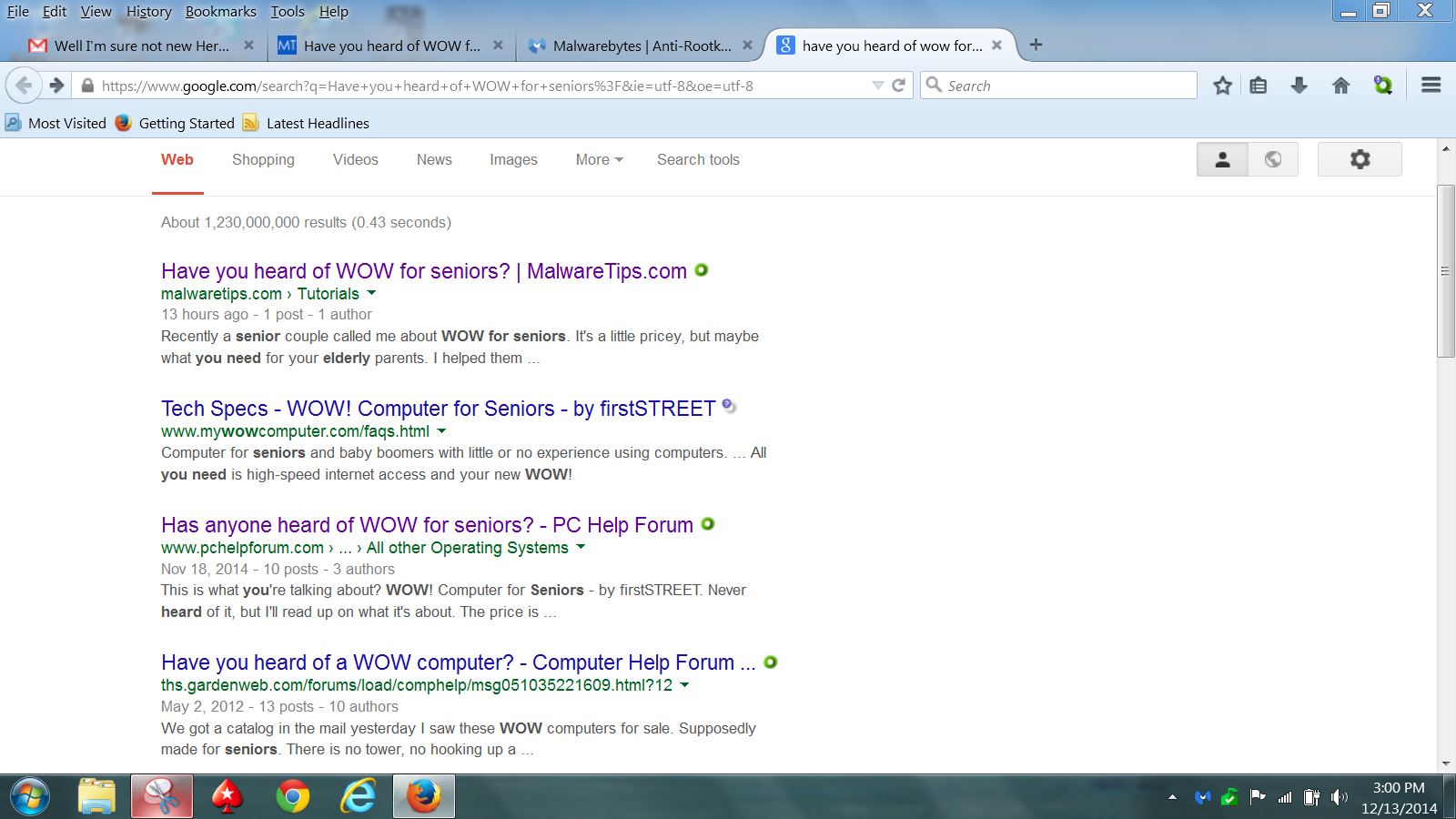
Task: Launch Internet Explorer from the taskbar
Action: click(x=358, y=797)
